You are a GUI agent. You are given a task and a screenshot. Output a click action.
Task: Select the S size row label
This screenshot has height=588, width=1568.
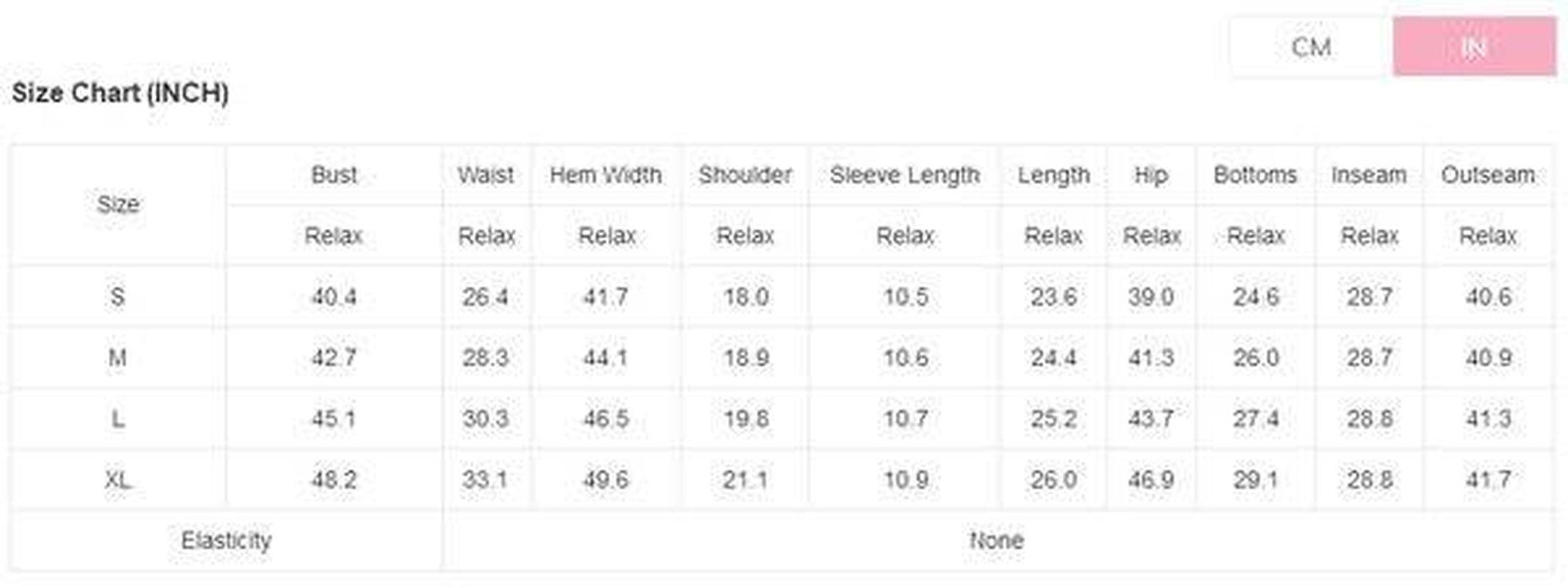pos(118,297)
